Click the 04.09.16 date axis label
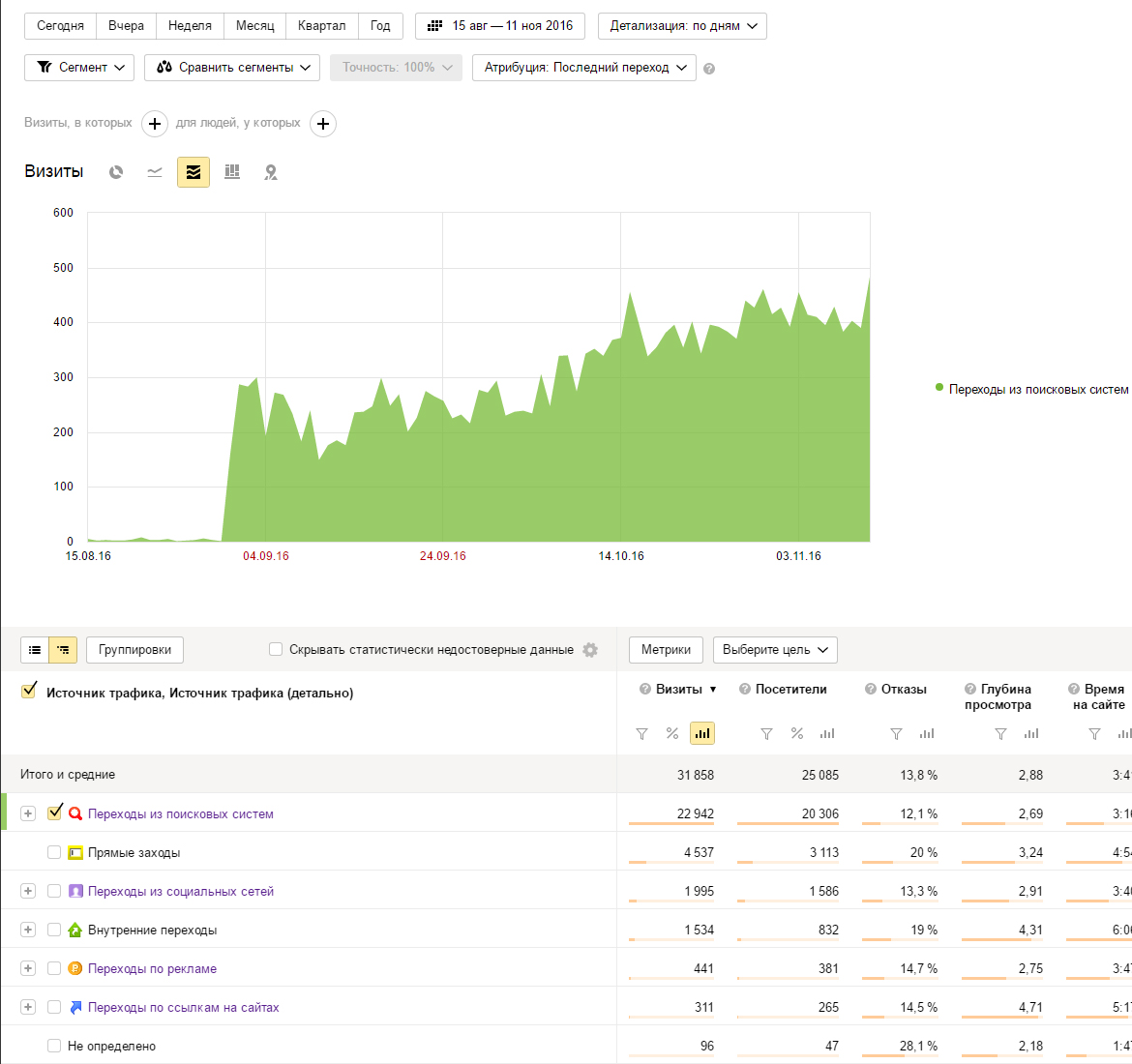Screen dimensions: 1132x1064 click(266, 556)
